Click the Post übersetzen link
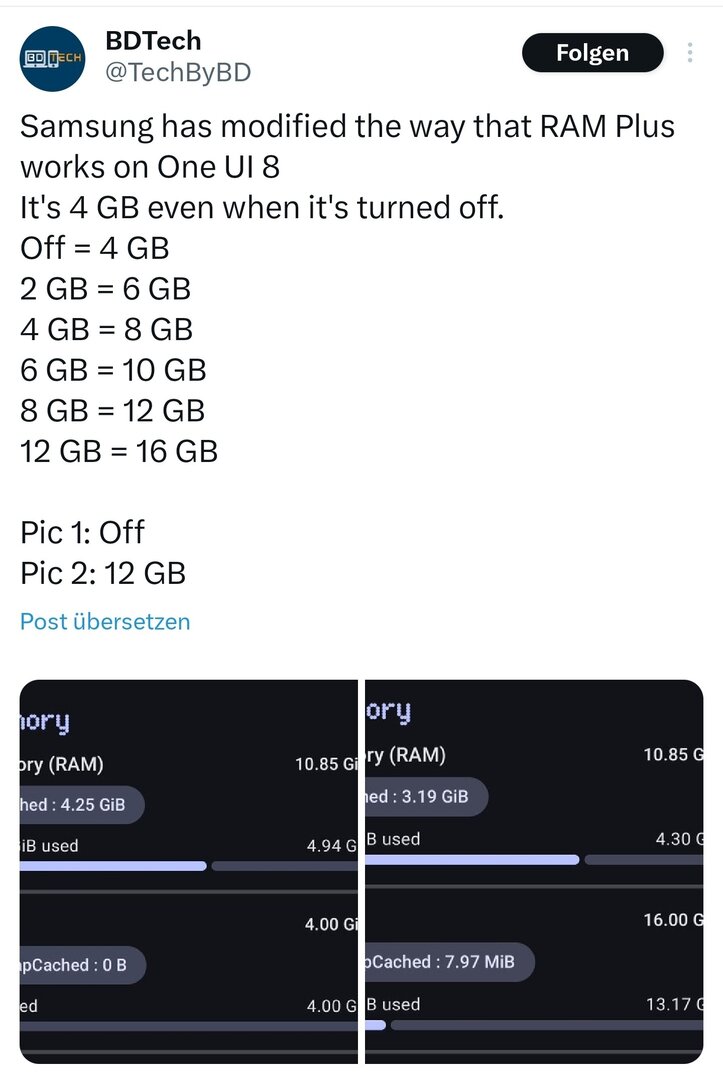723x1080 pixels. [105, 621]
